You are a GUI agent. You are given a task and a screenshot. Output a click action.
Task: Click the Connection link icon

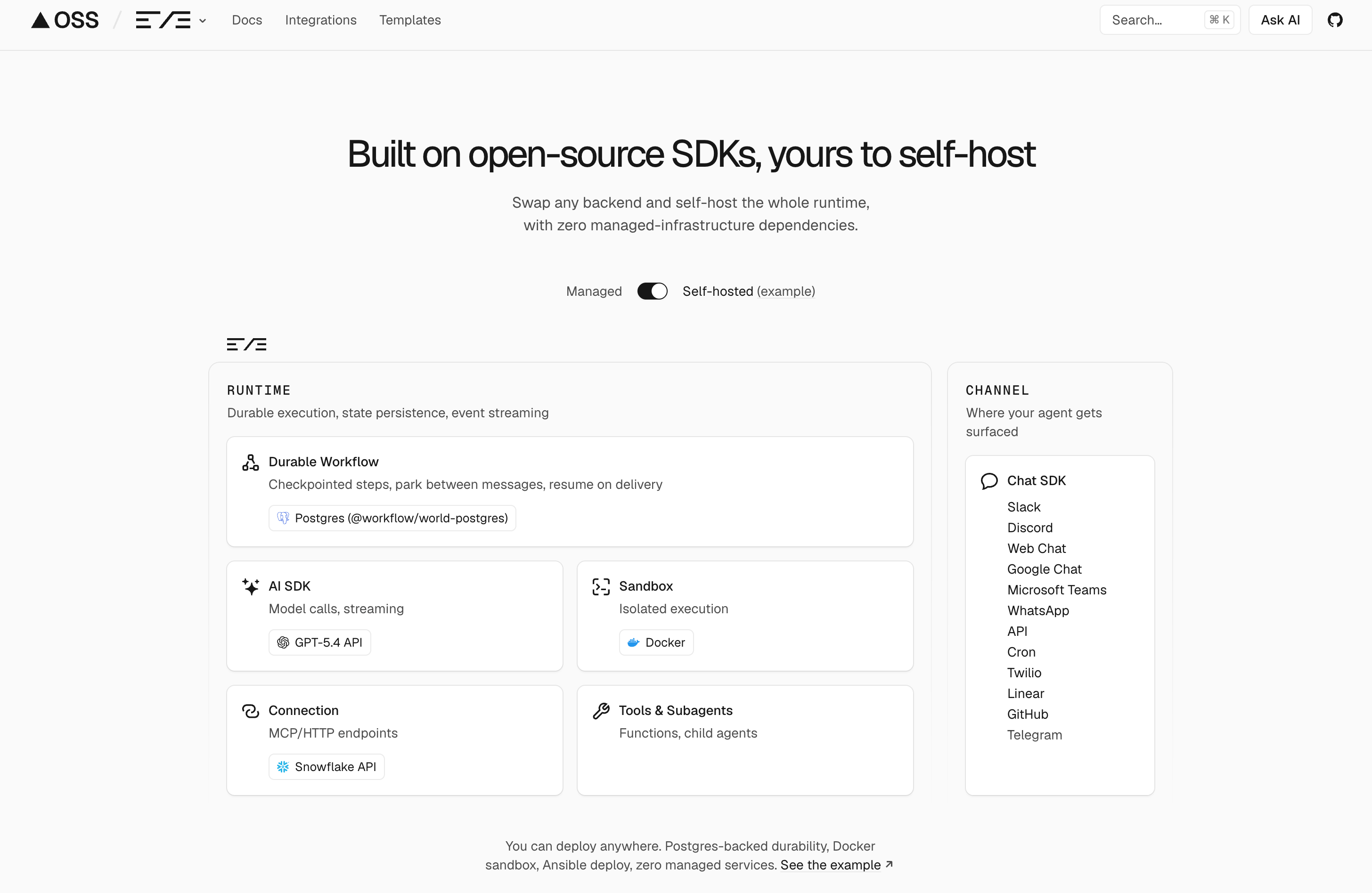(250, 711)
